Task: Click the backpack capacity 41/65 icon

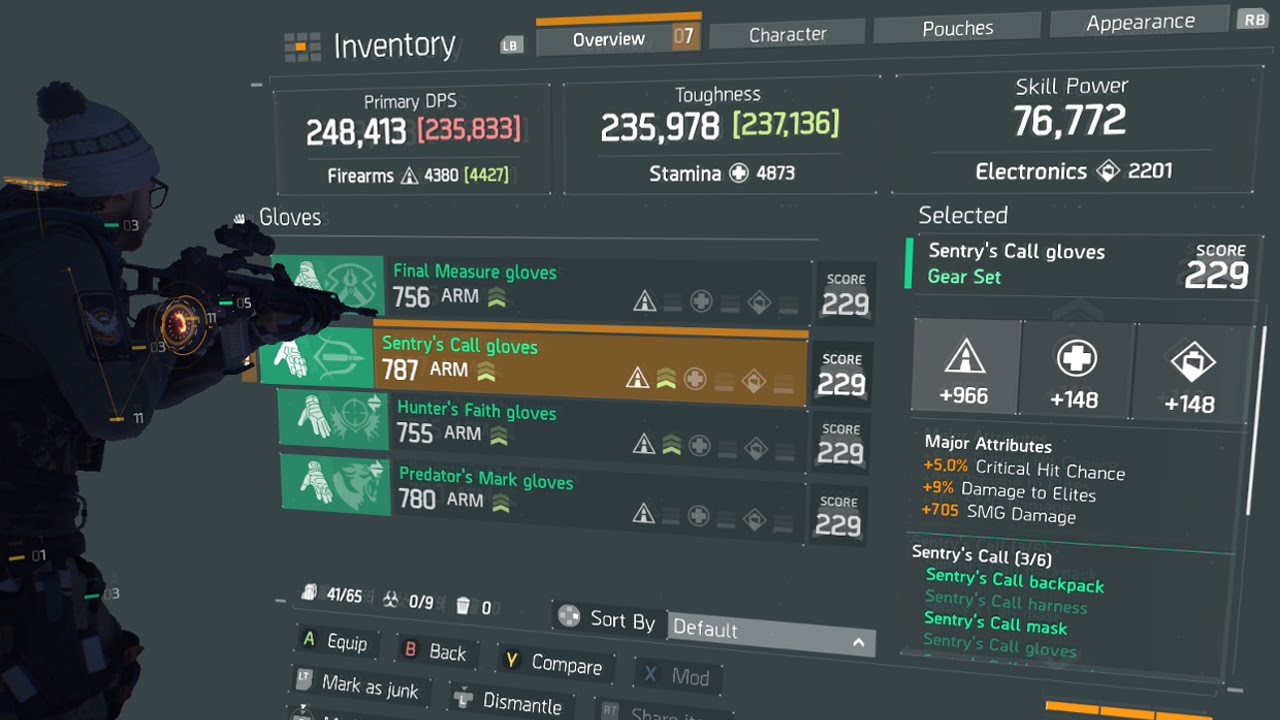Action: [x=311, y=594]
